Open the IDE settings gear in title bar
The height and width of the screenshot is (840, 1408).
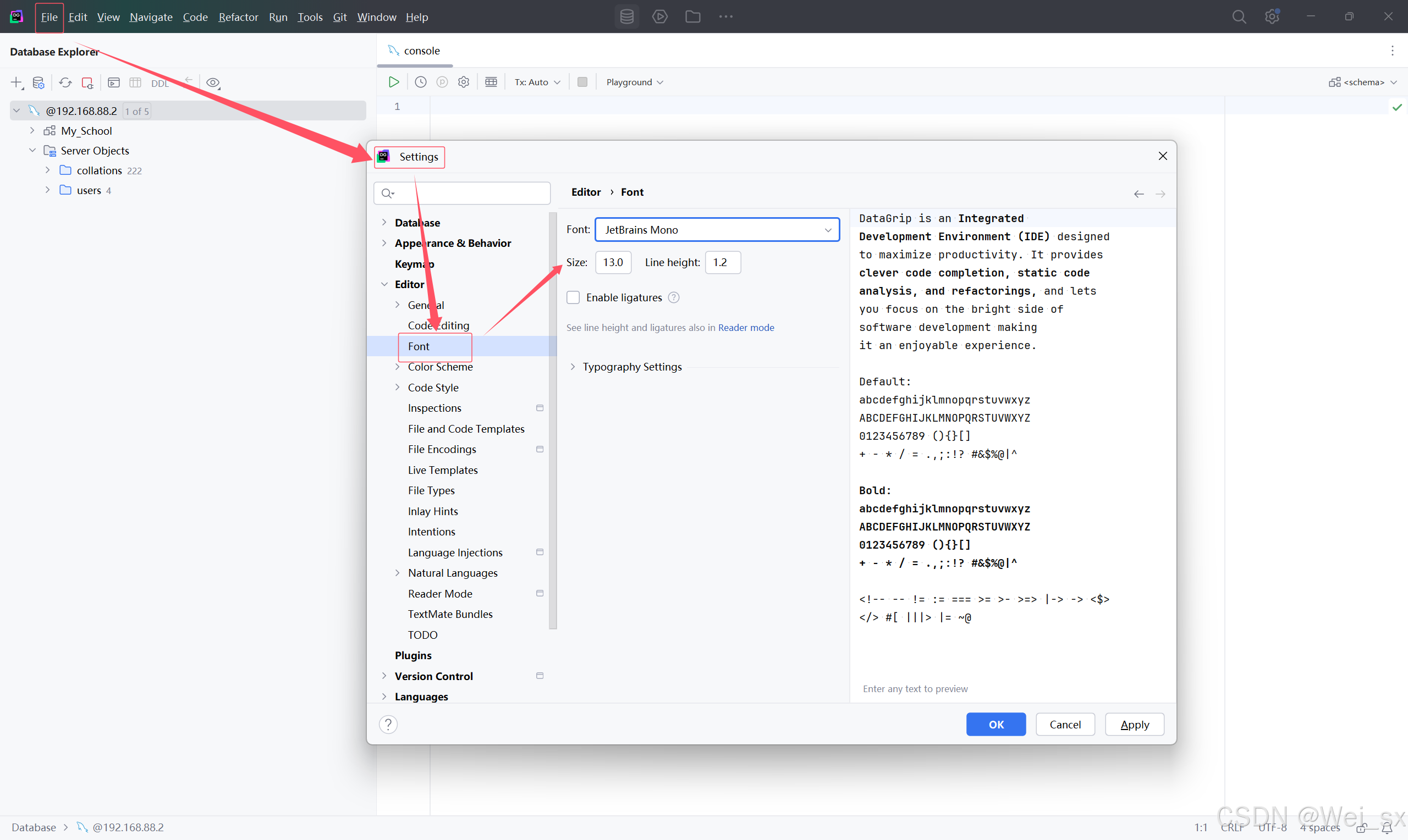tap(1272, 16)
